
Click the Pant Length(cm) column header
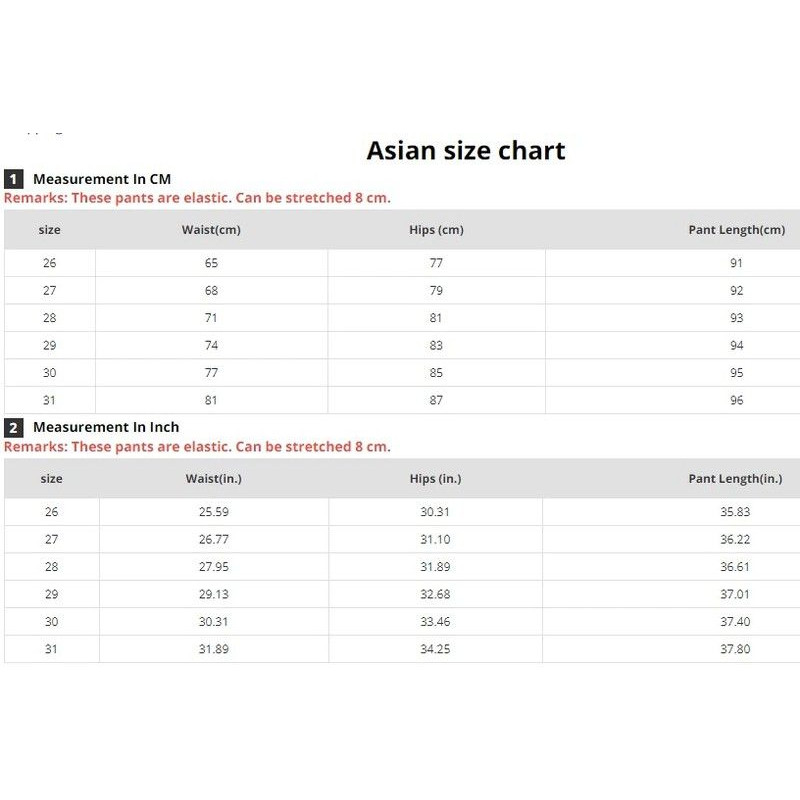736,230
